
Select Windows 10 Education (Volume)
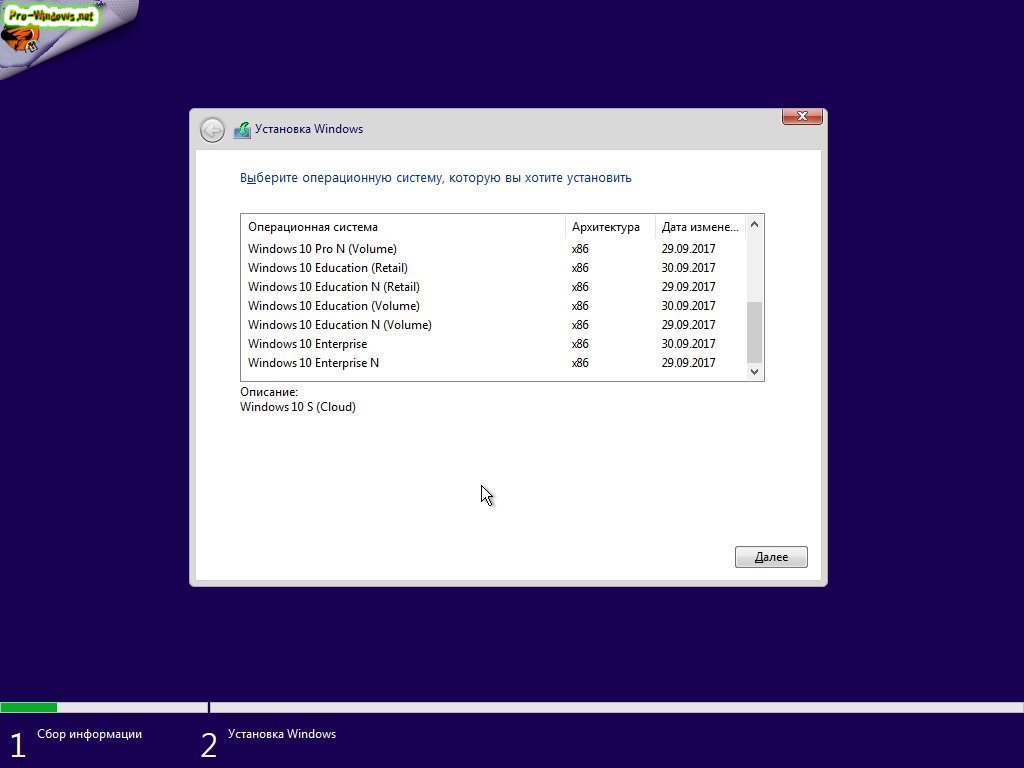click(x=493, y=306)
